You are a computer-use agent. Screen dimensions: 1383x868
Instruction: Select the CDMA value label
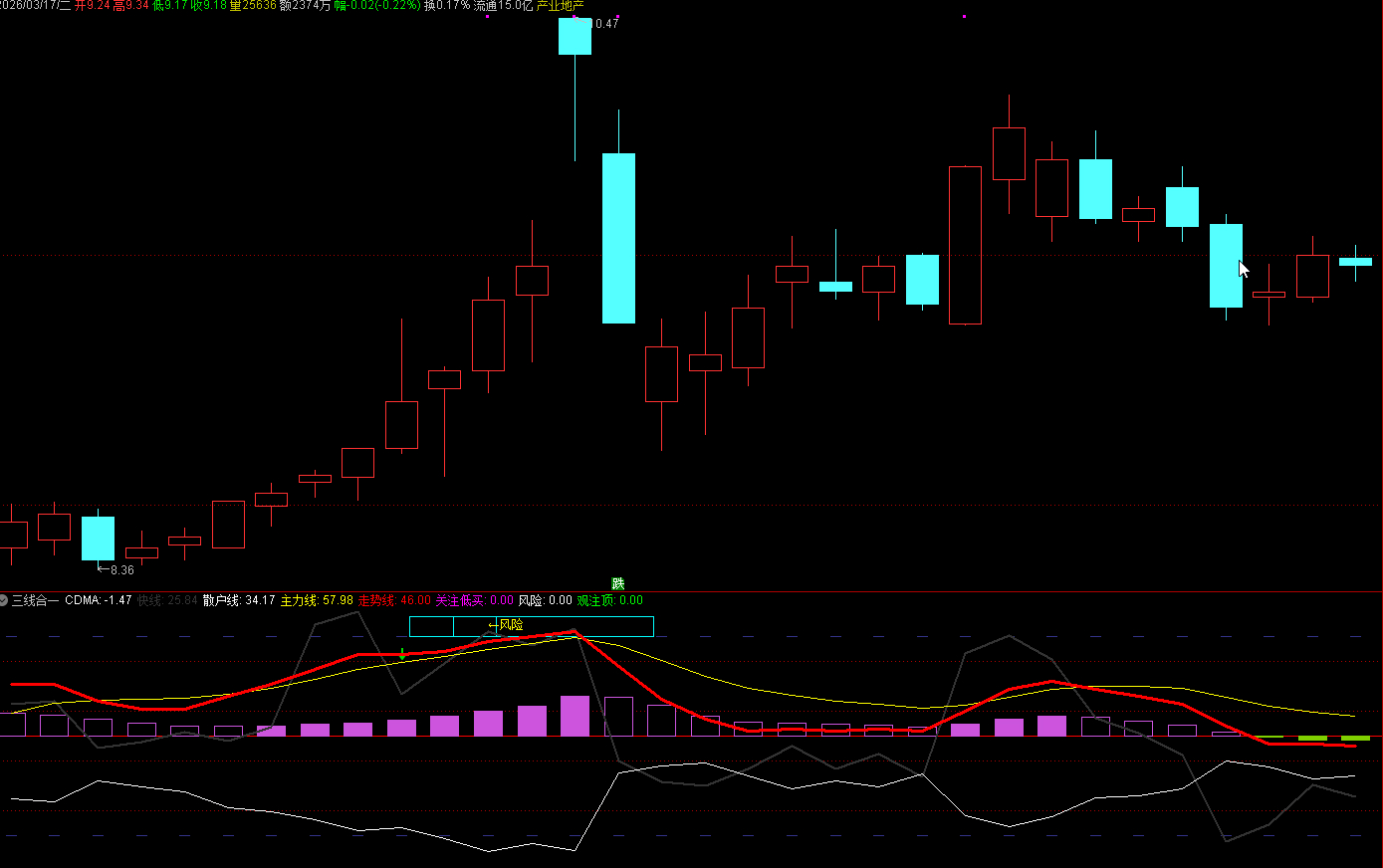(98, 600)
